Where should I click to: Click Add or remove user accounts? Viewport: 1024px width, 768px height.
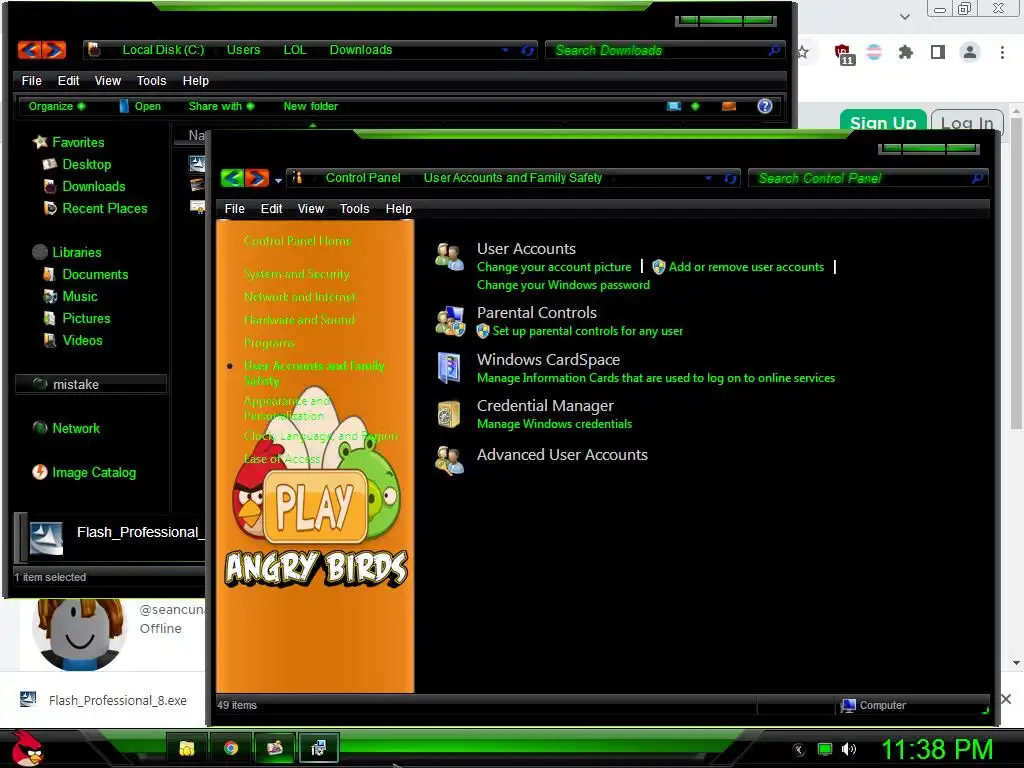(746, 266)
